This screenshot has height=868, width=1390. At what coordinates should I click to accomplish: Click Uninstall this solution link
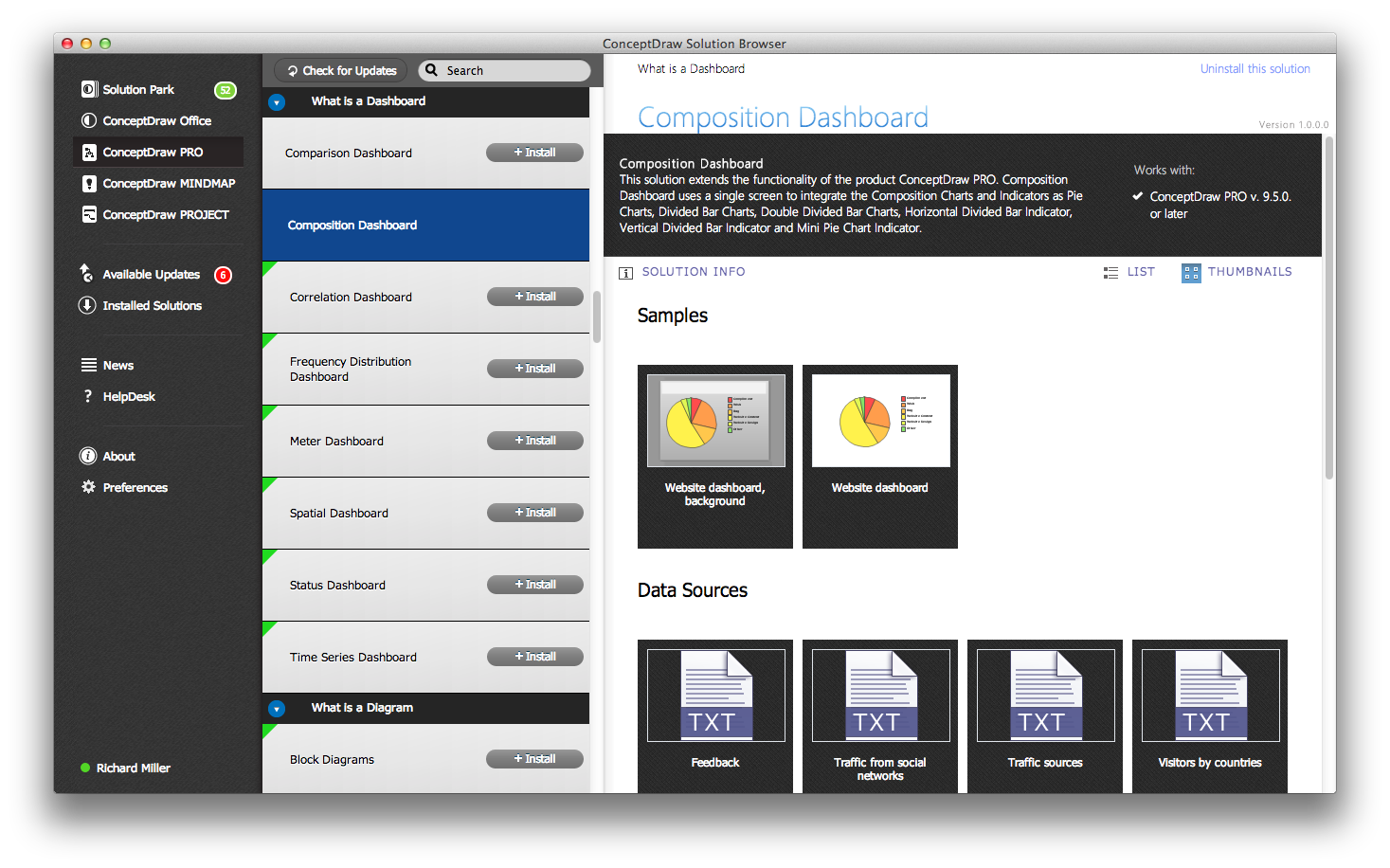tap(1255, 69)
